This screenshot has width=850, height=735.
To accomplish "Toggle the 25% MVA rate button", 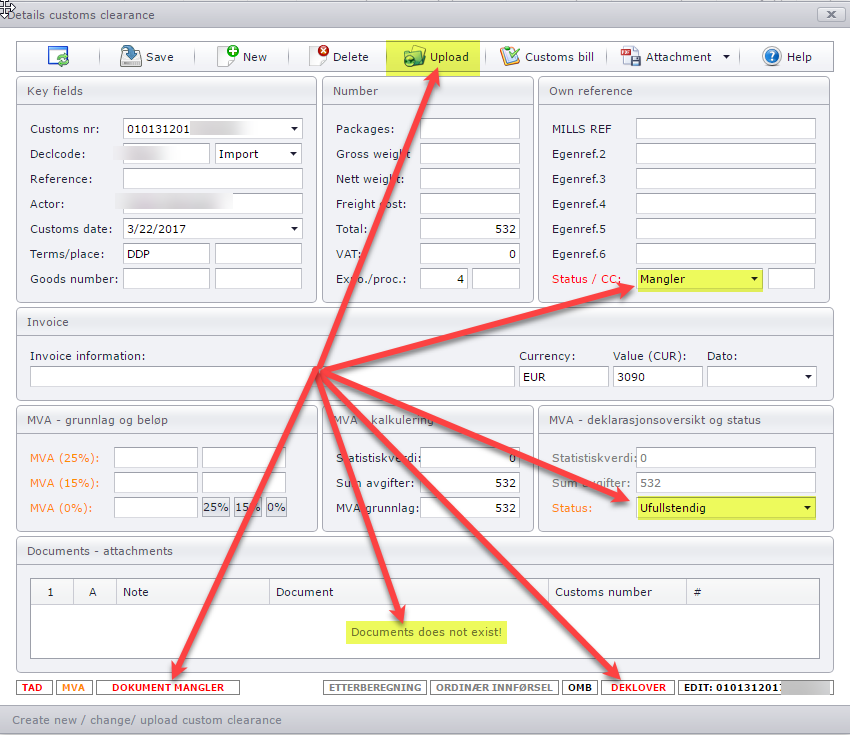I will pyautogui.click(x=216, y=507).
